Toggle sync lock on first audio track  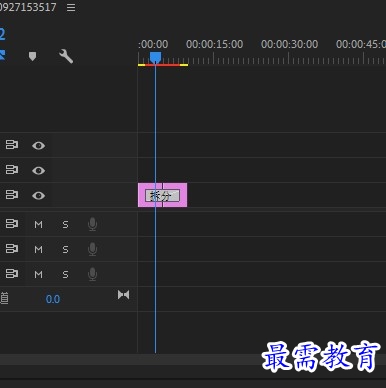pos(12,224)
